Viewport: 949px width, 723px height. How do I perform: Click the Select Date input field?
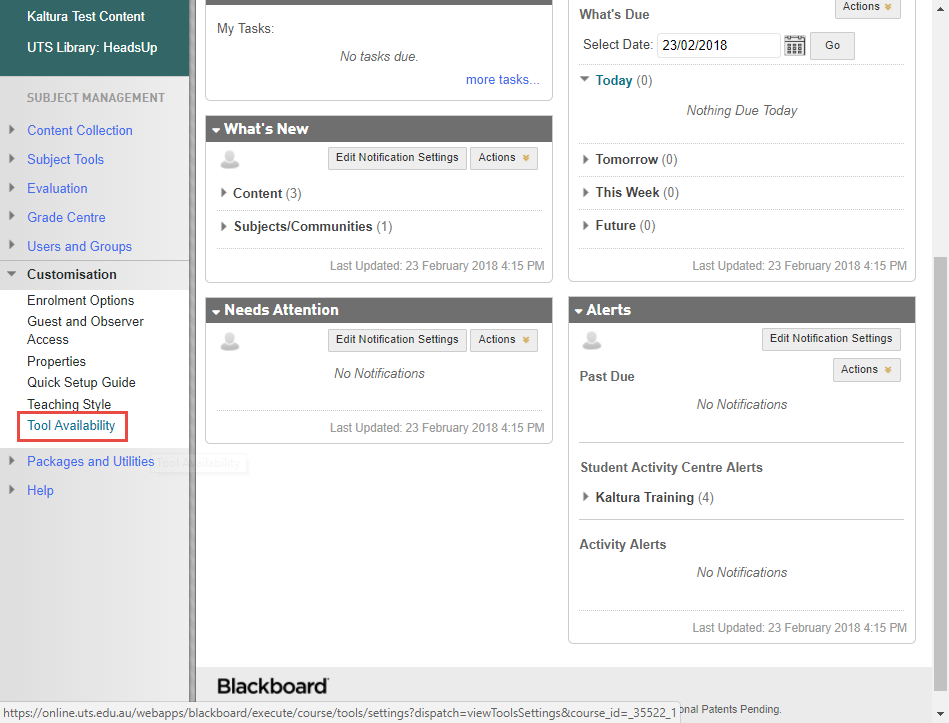tap(717, 46)
